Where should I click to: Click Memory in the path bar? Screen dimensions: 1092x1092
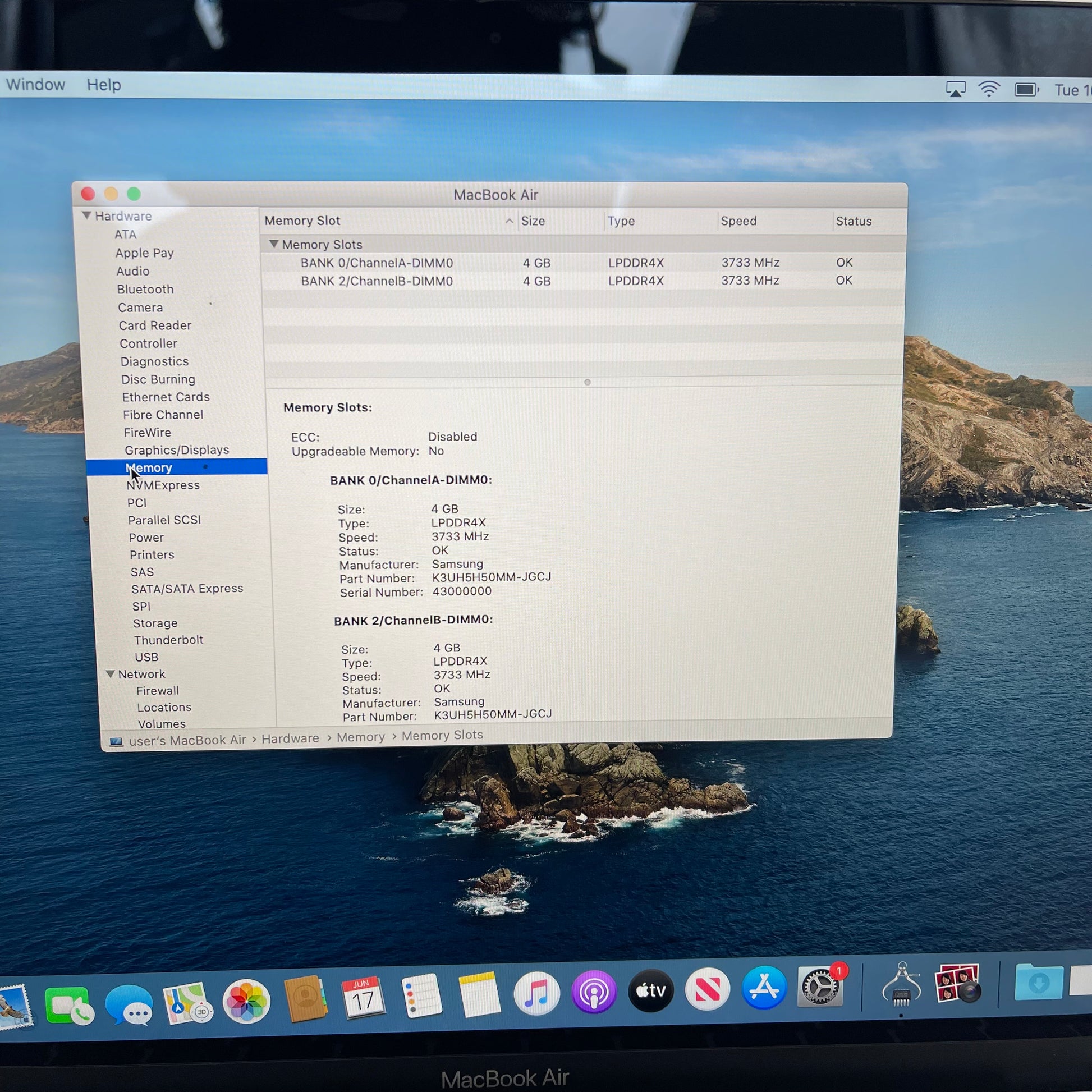[361, 737]
